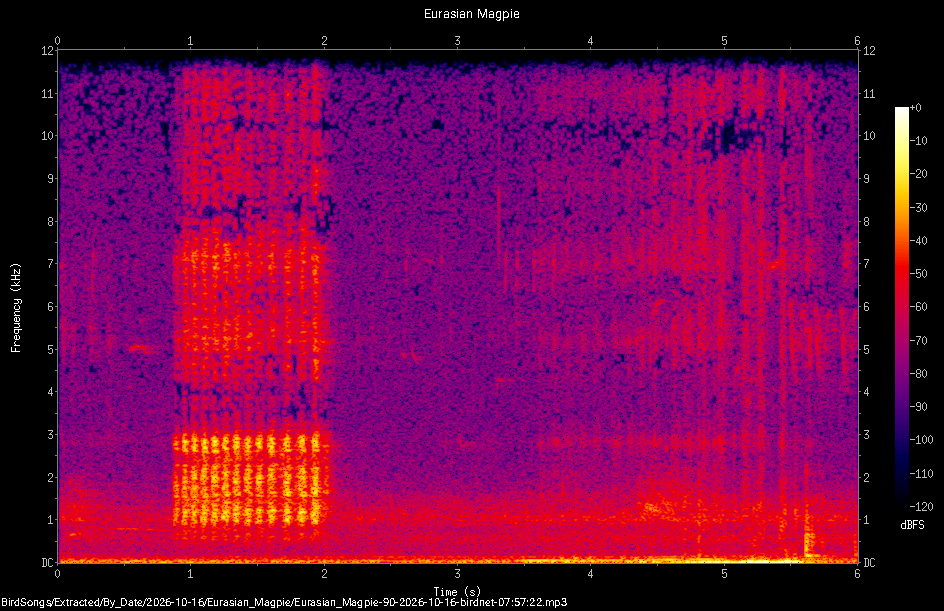Click the '10' label on the right frequency axis
The image size is (944, 611).
pos(869,136)
